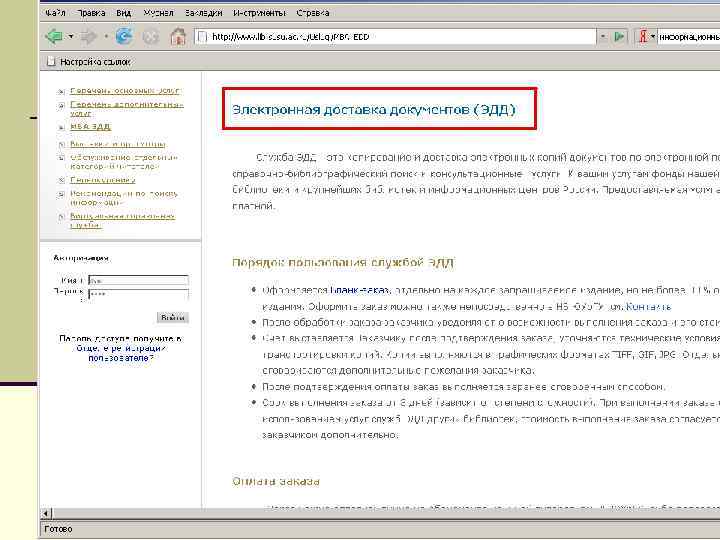Click the Пароль password input field
720x540 pixels.
point(138,294)
